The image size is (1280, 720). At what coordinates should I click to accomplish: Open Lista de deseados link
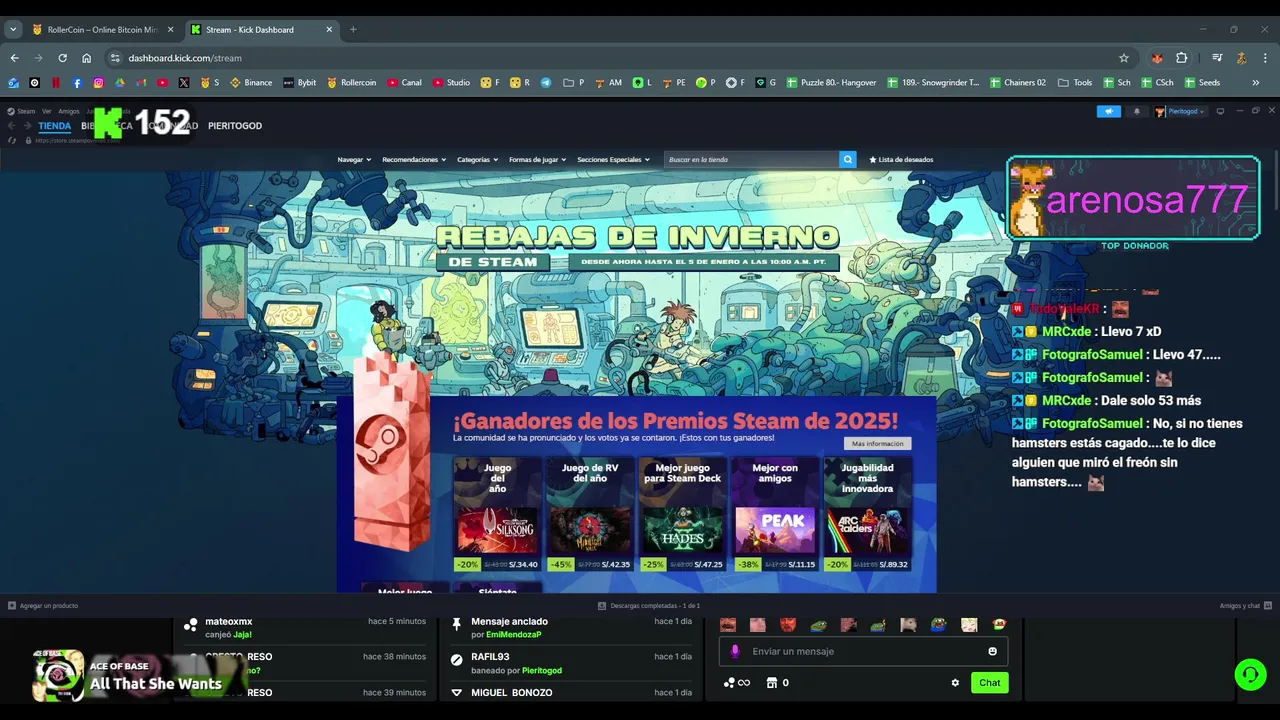901,159
